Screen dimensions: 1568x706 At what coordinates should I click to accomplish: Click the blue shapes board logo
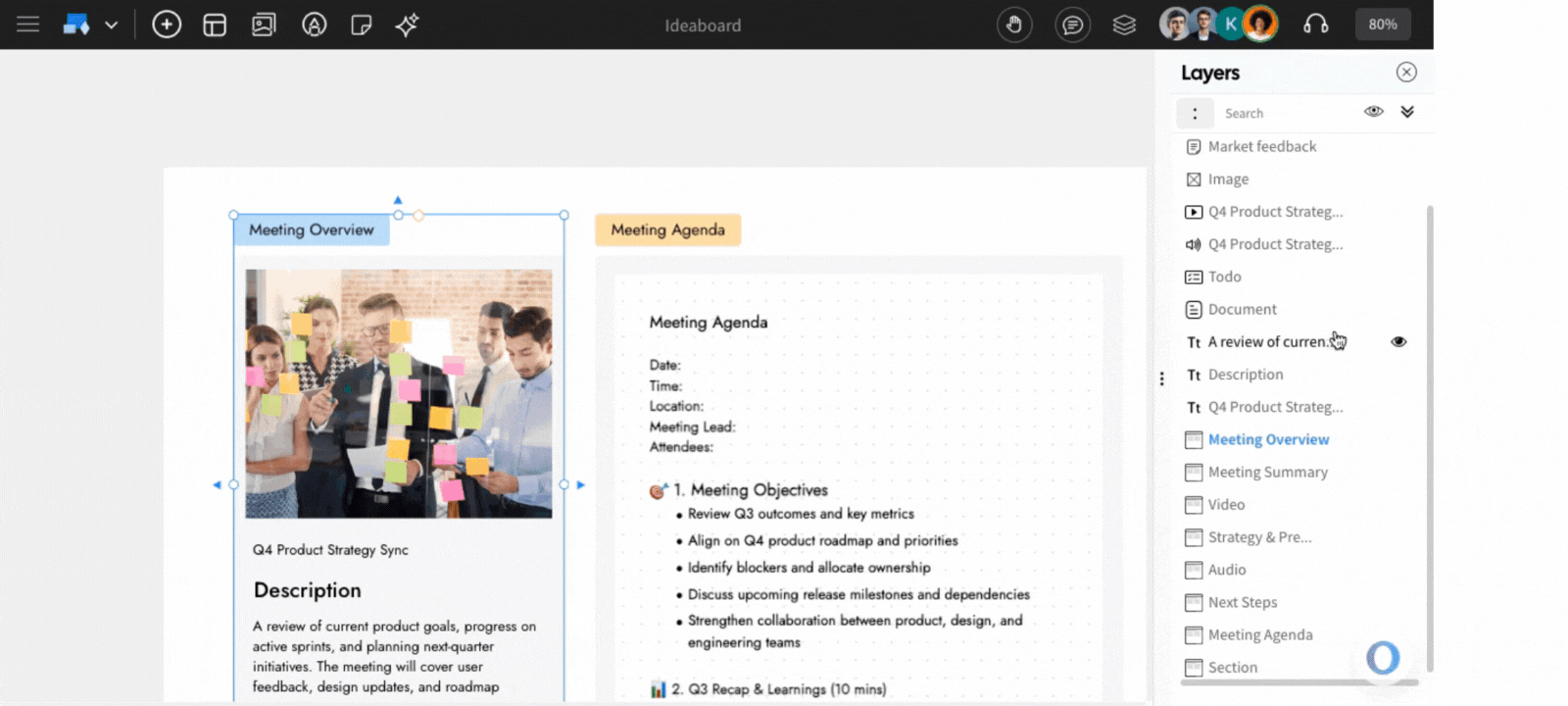(x=76, y=25)
